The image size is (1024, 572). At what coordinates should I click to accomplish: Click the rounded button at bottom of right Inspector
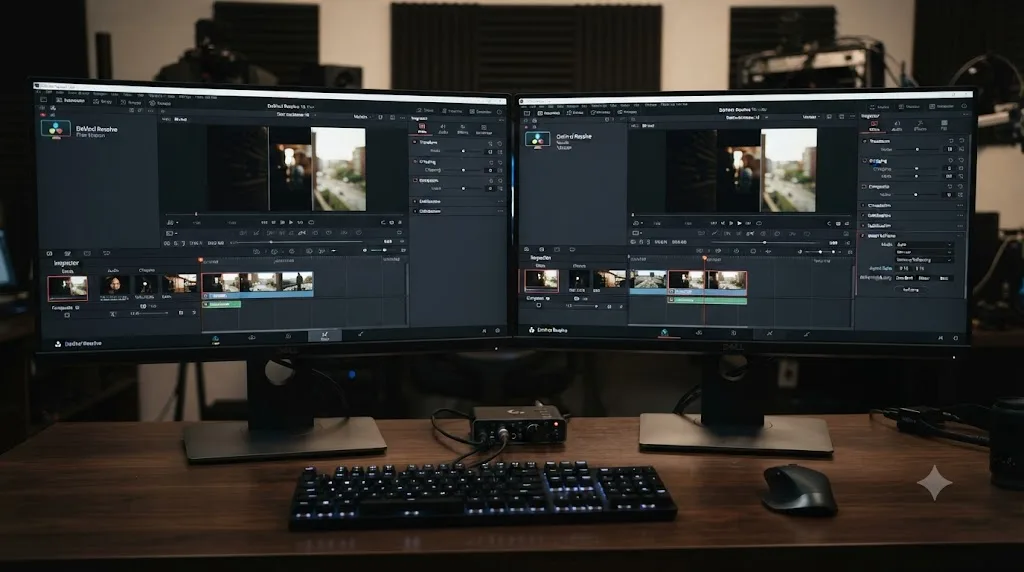pyautogui.click(x=910, y=290)
